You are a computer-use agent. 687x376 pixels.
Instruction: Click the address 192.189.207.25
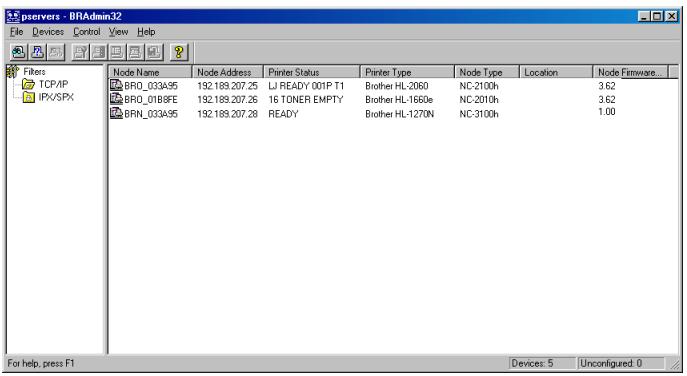tap(227, 86)
